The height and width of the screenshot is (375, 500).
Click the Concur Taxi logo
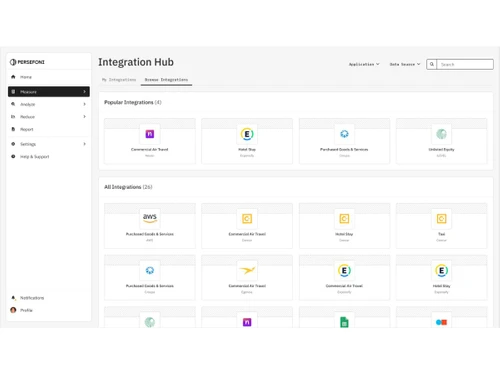(441, 219)
